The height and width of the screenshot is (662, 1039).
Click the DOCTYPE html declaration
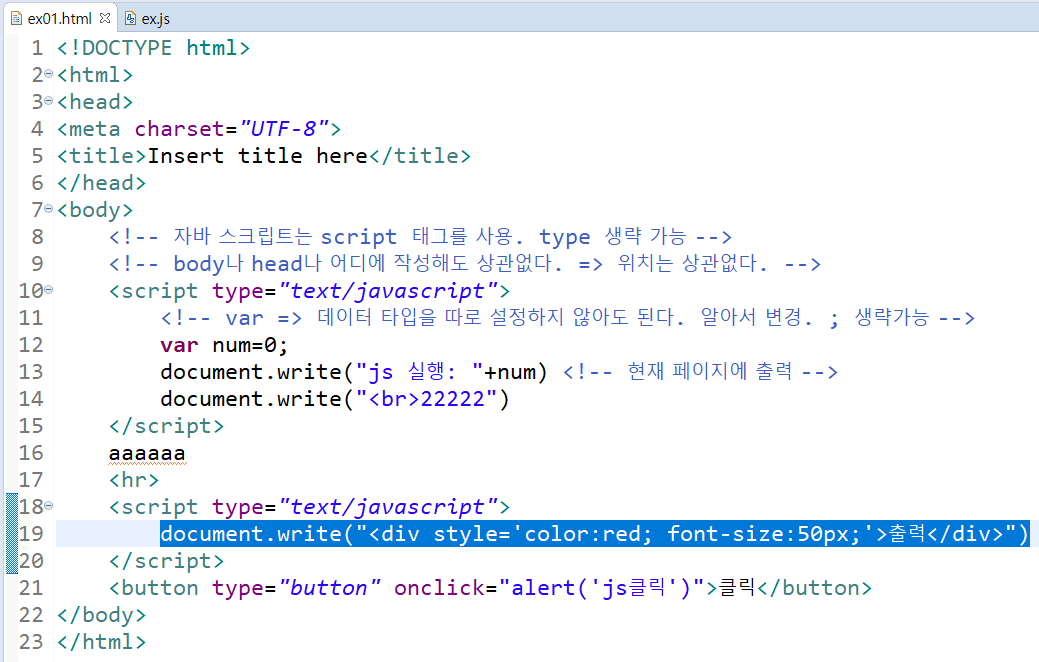[x=153, y=48]
